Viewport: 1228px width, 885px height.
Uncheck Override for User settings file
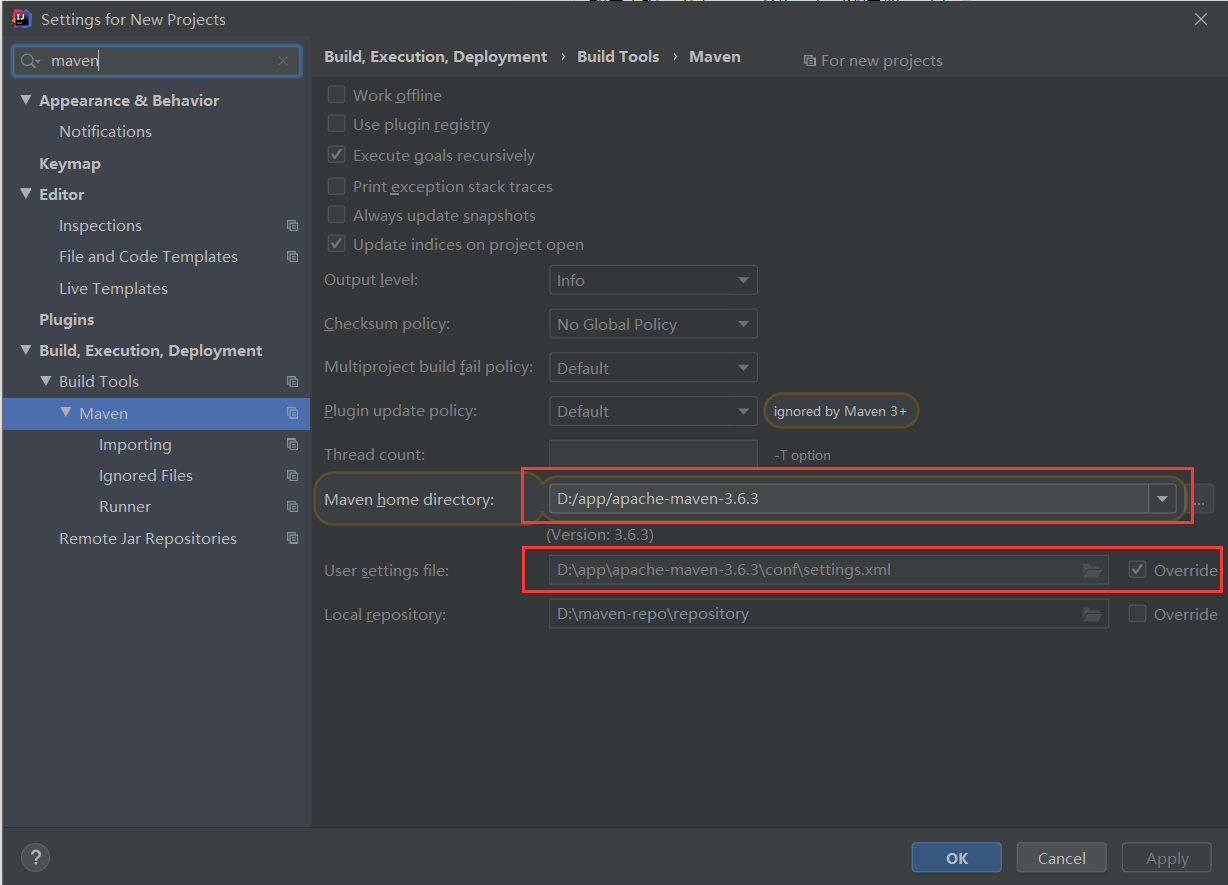point(1137,570)
